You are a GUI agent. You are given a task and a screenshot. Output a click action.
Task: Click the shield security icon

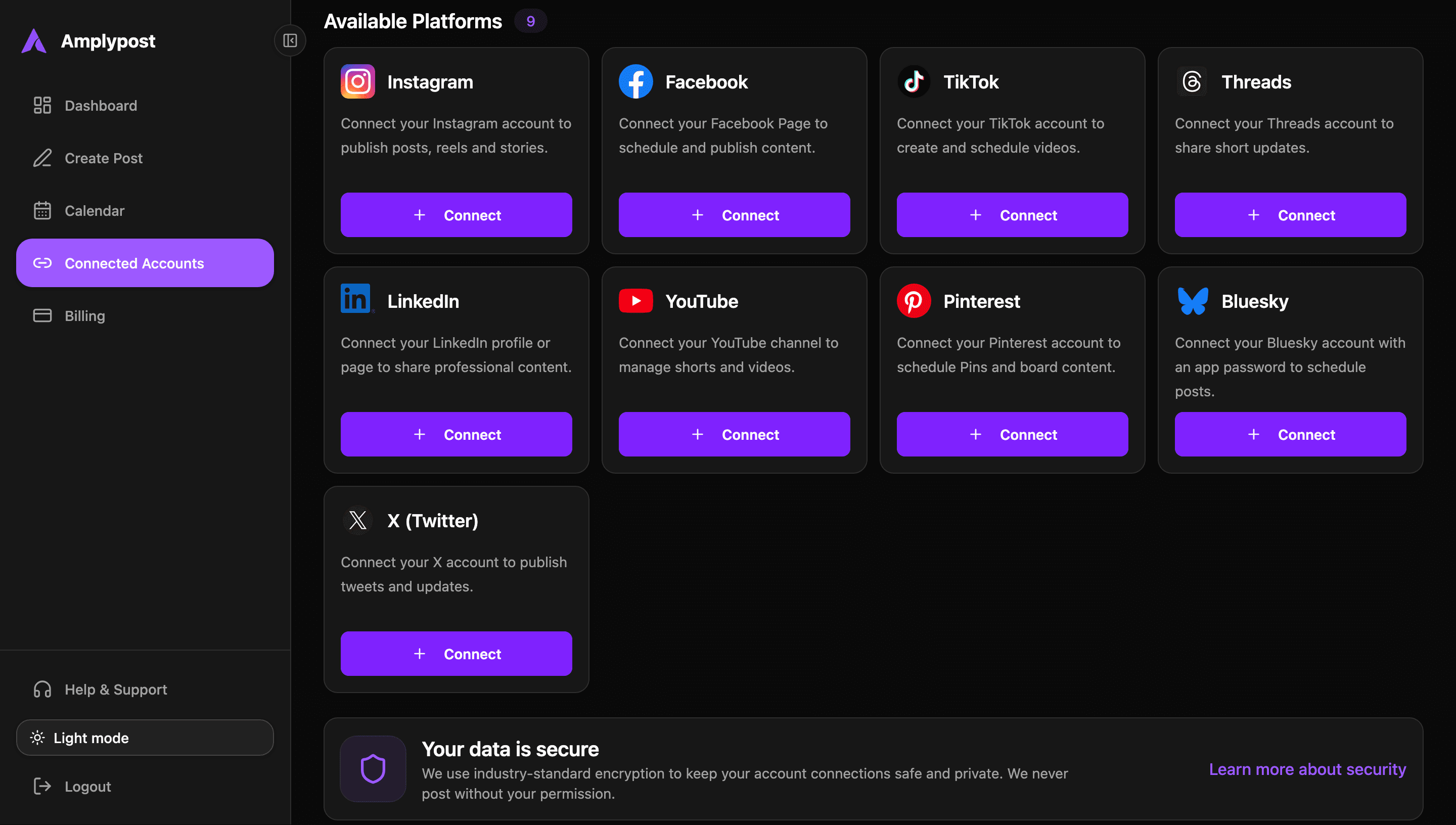[x=373, y=769]
